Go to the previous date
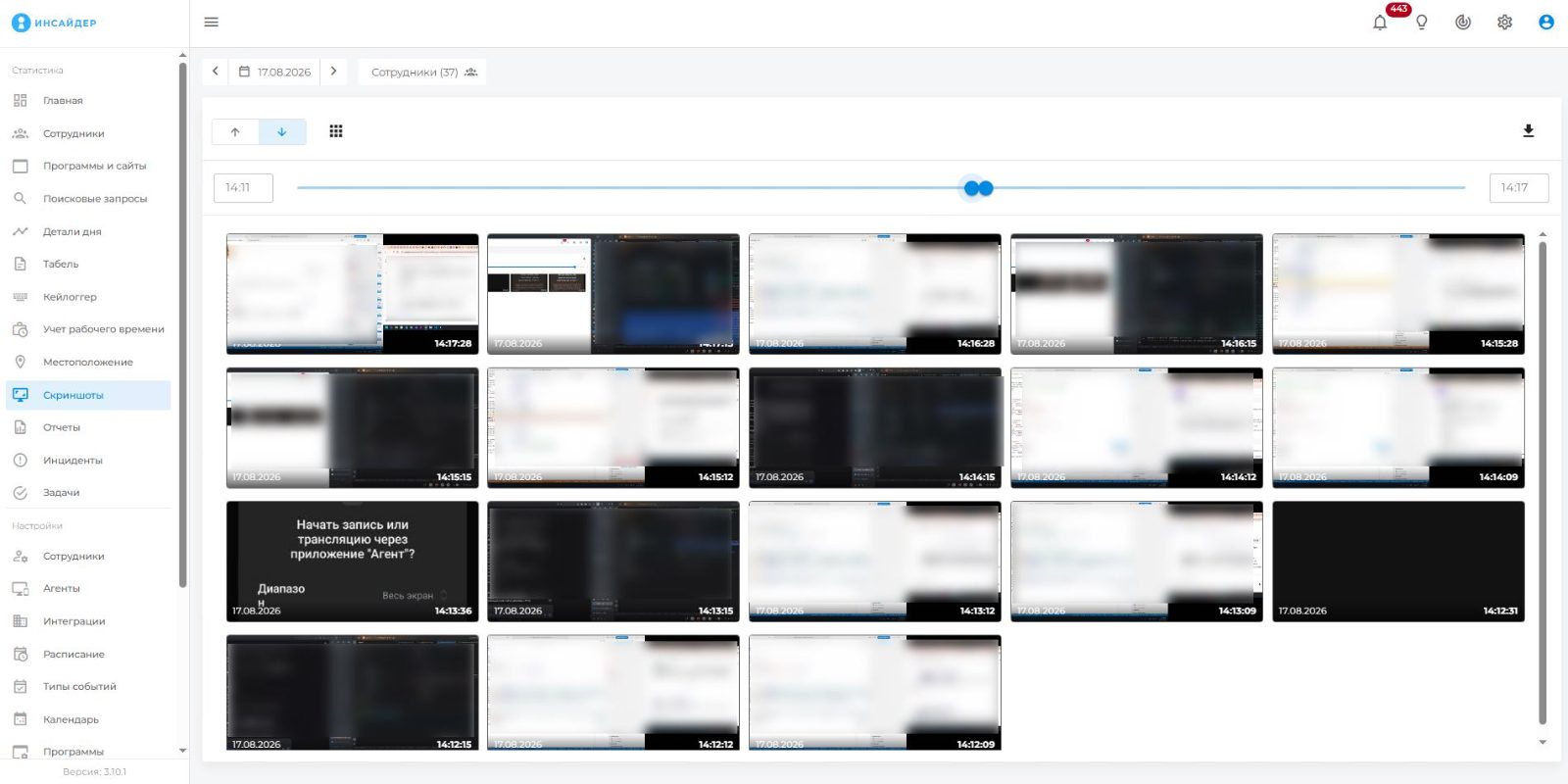Viewport: 1568px width, 784px height. [x=216, y=72]
